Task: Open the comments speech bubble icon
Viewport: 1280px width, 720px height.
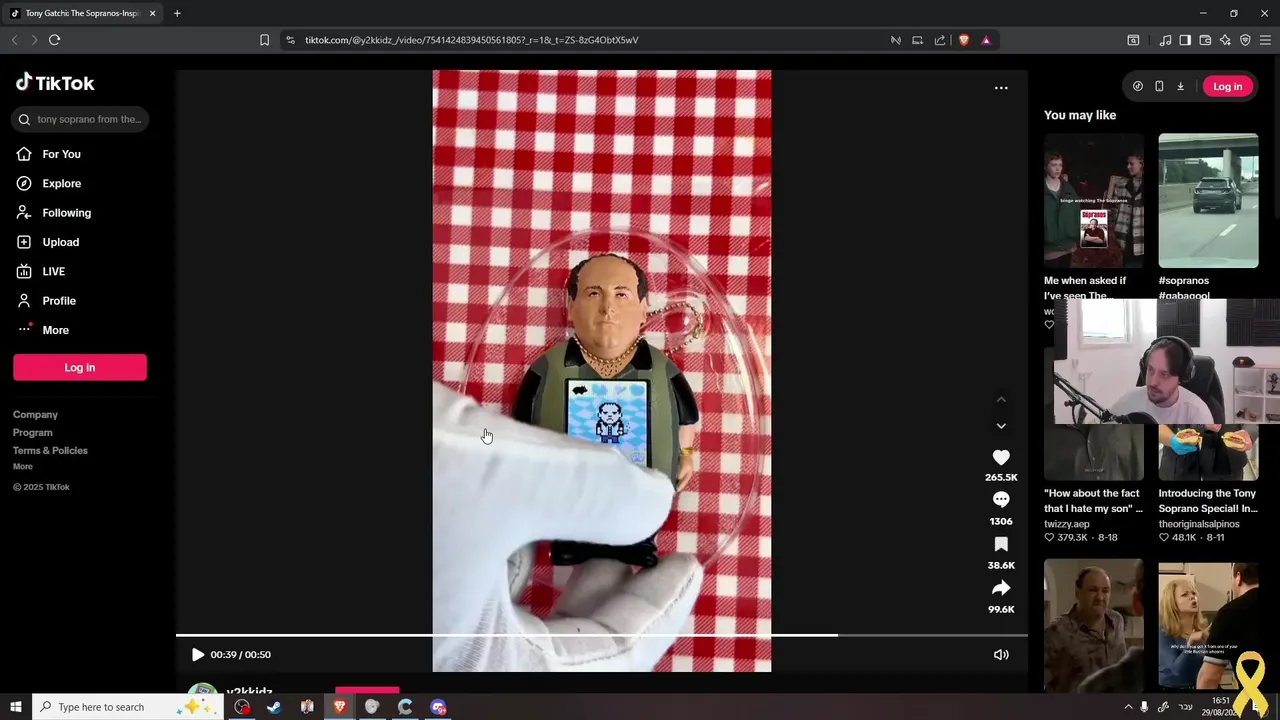Action: coord(1001,500)
